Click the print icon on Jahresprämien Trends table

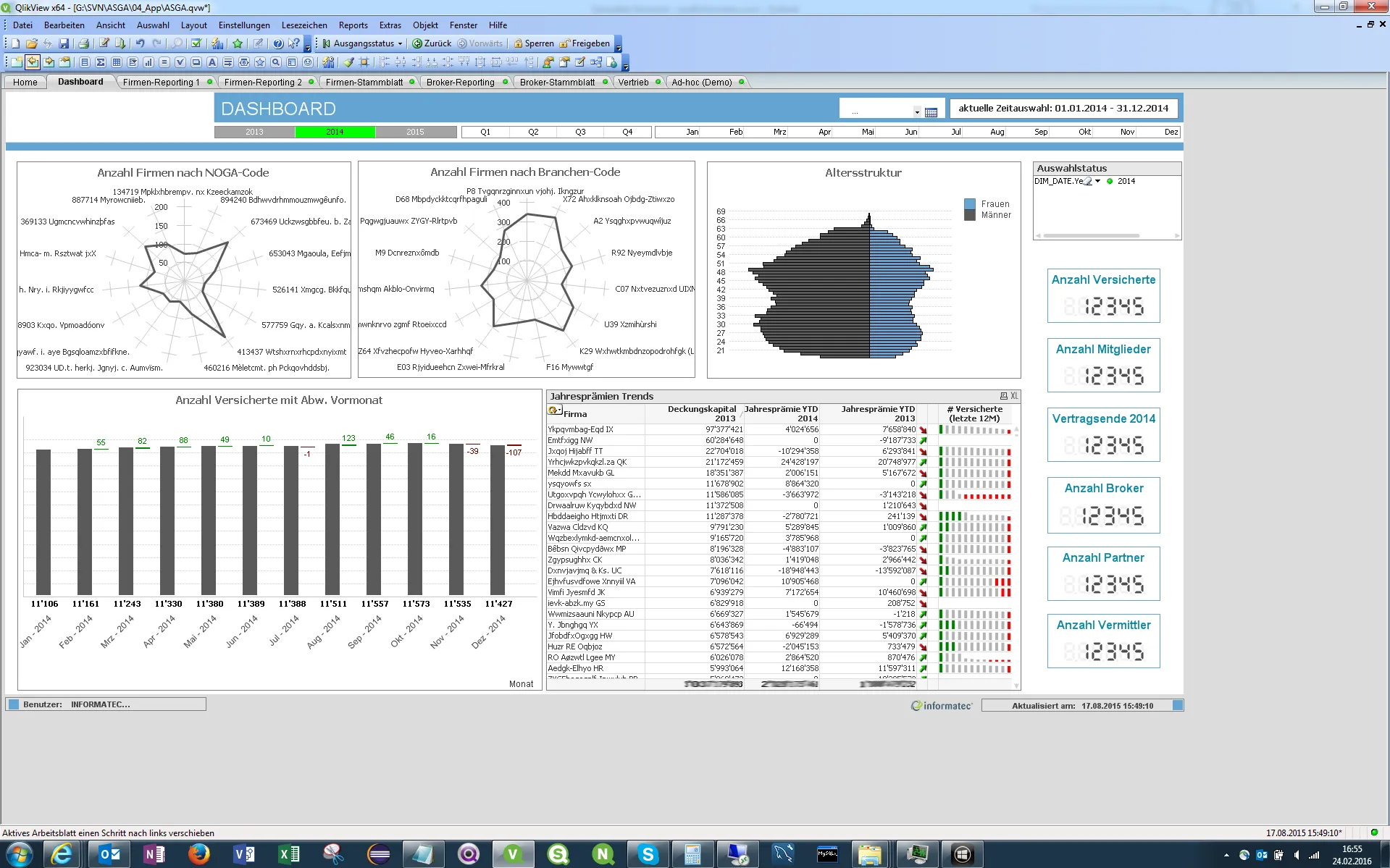1003,396
